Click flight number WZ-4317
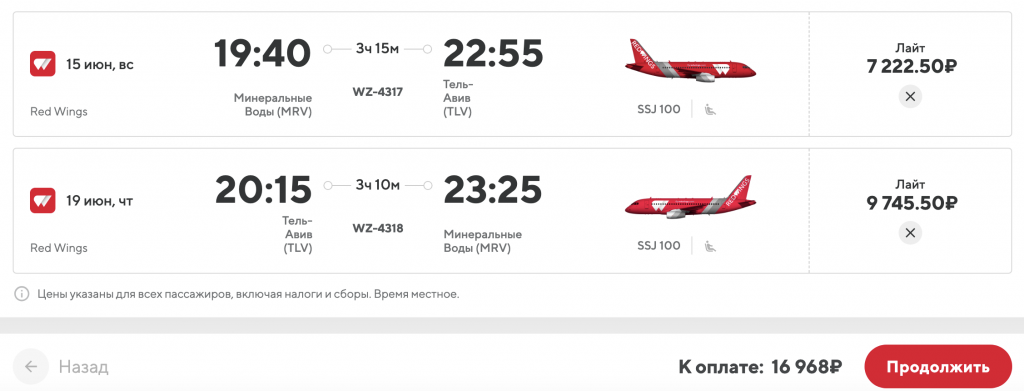The width and height of the screenshot is (1024, 391). 377,92
